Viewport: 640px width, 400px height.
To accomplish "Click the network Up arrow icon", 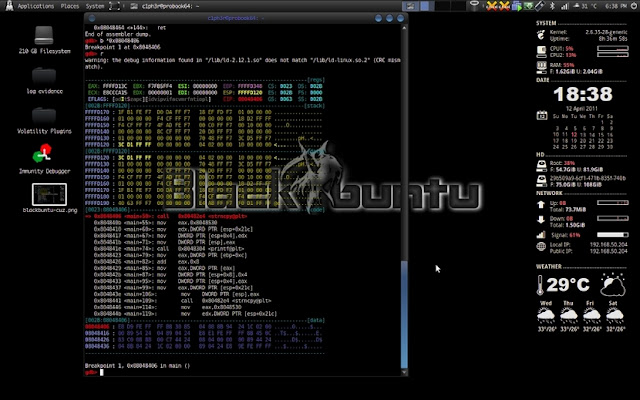I will (x=541, y=204).
